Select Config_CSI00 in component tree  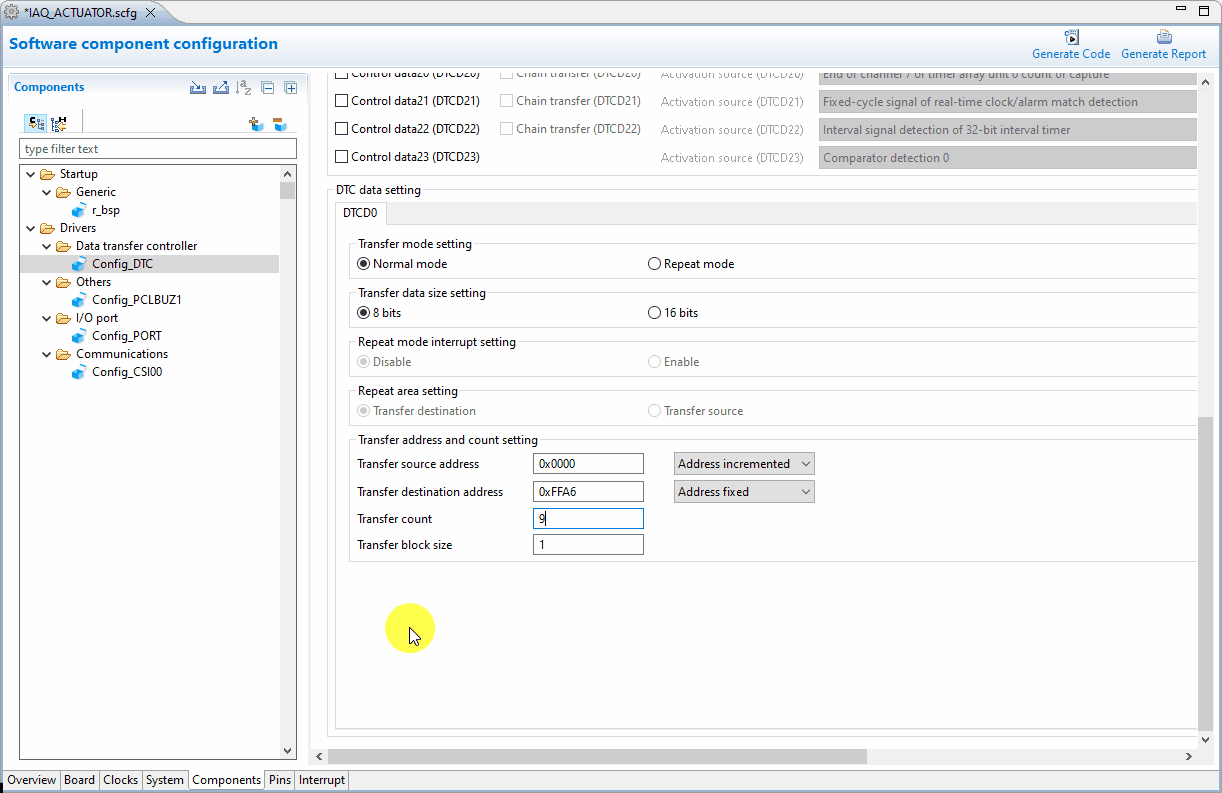click(x=127, y=372)
